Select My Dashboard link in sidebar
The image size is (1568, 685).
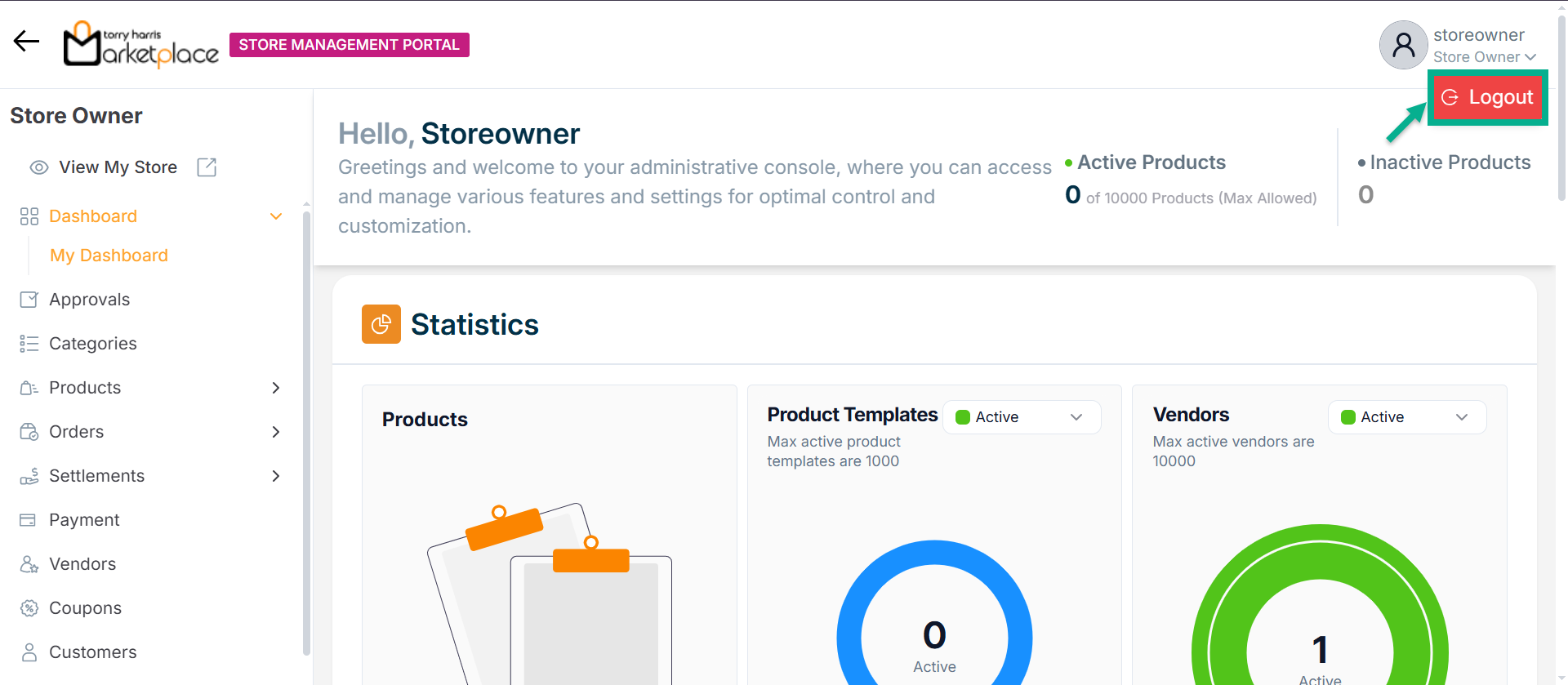click(109, 256)
